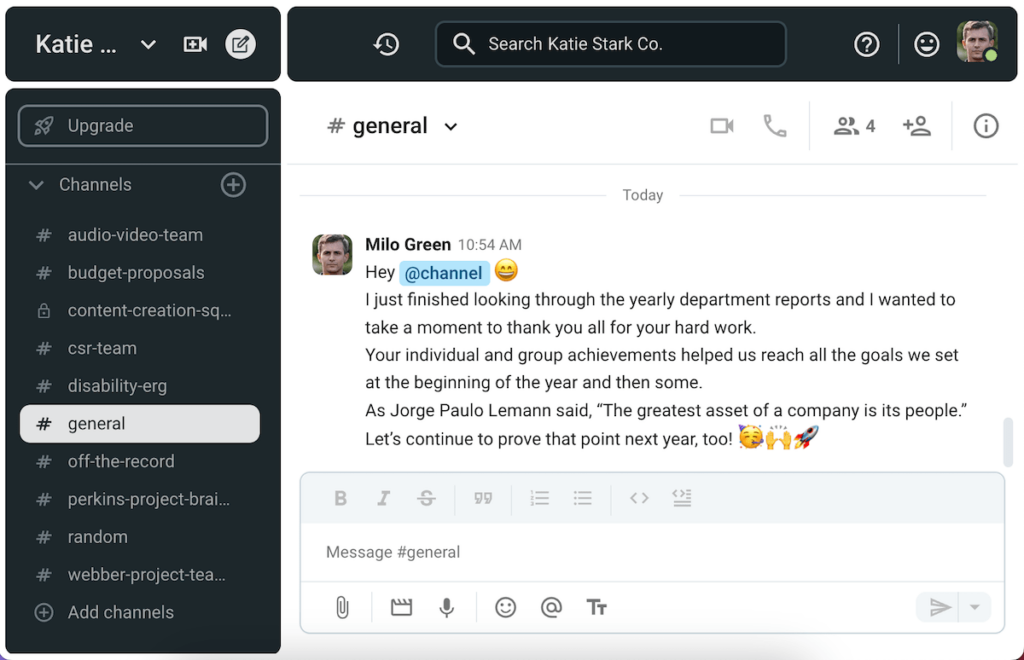Toggle italic text formatting
The image size is (1024, 660).
click(x=383, y=498)
